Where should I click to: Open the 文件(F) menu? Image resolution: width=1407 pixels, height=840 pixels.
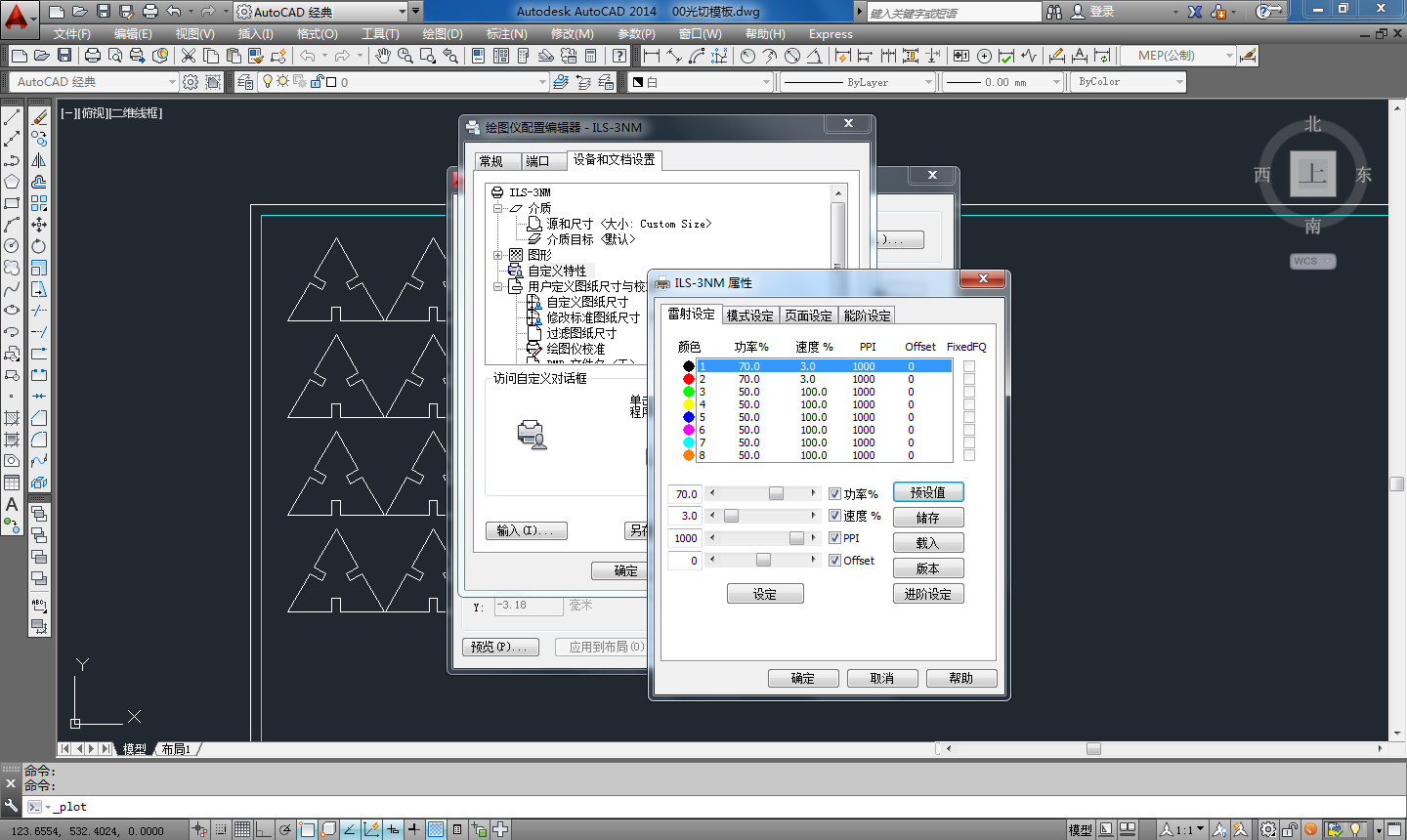click(72, 34)
